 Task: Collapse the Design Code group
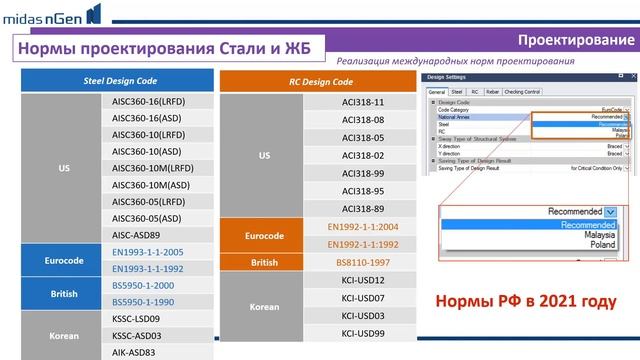click(433, 102)
